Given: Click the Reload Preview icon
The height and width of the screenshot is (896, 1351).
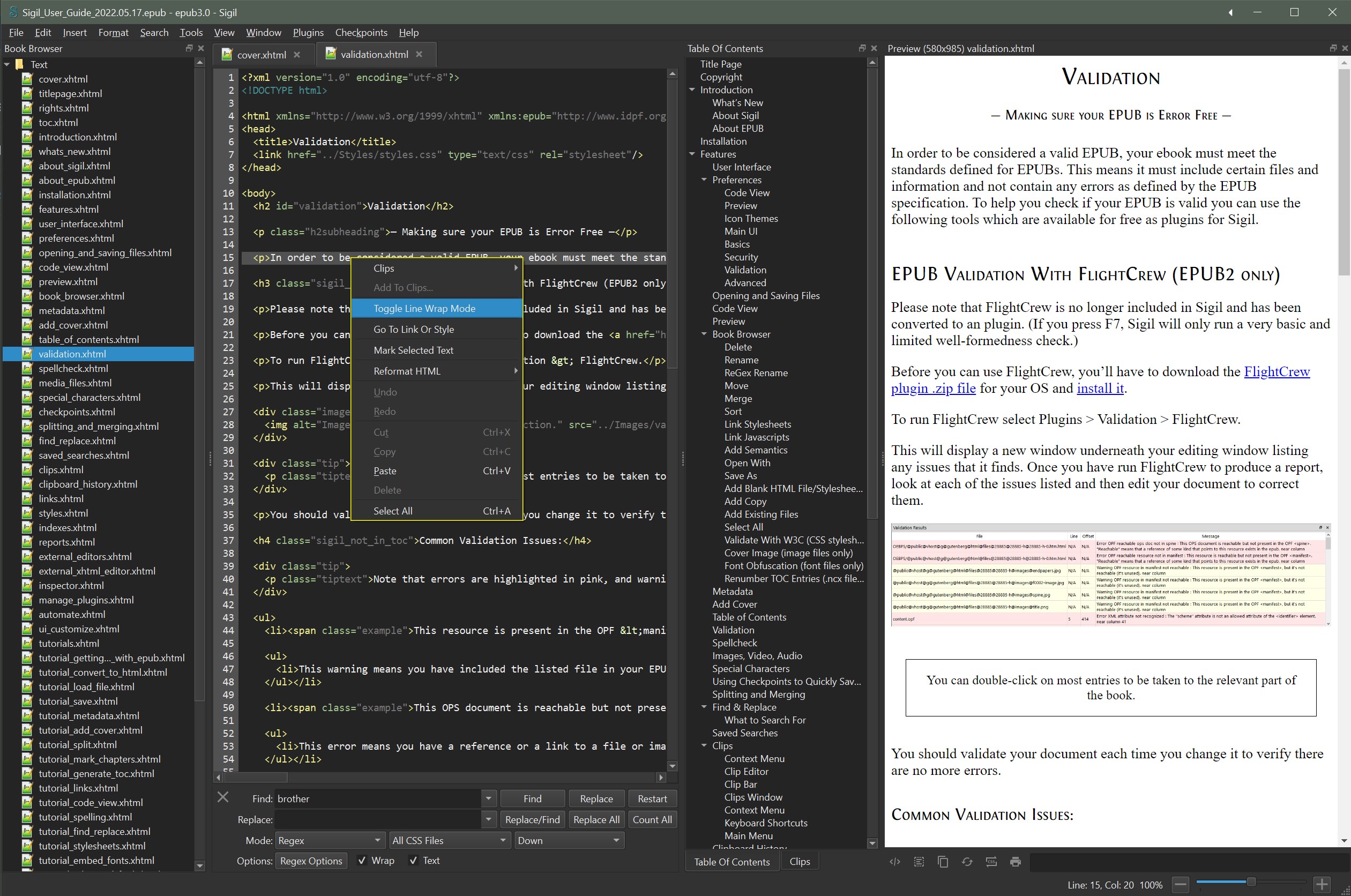Looking at the screenshot, I should click(967, 862).
